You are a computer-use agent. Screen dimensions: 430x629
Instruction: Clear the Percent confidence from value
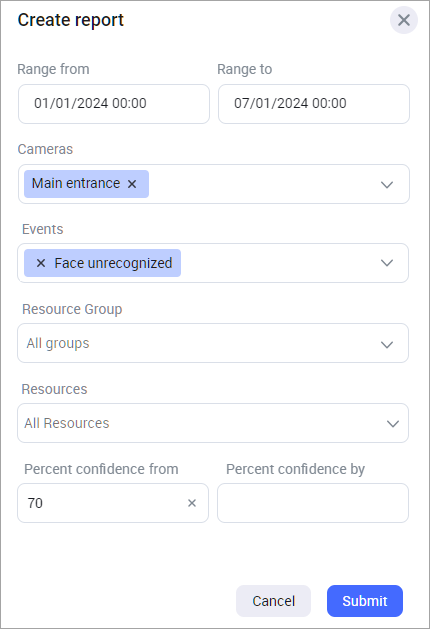(192, 503)
